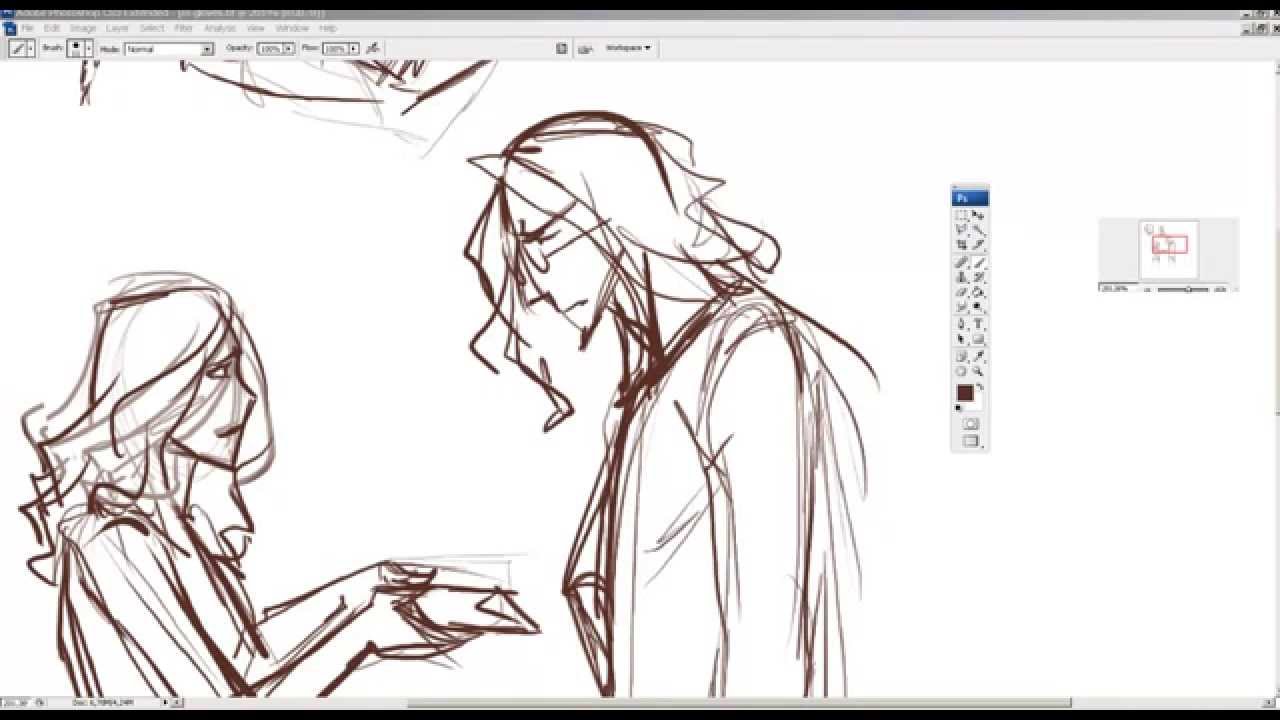Select the Brush tool in the toolbox
Screen dimensions: 1280x720
tap(979, 262)
